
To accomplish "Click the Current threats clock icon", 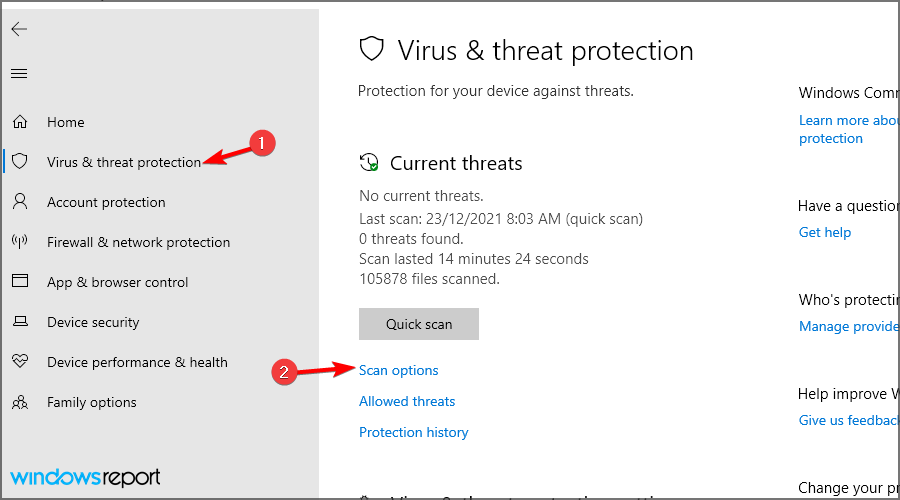I will tap(369, 162).
